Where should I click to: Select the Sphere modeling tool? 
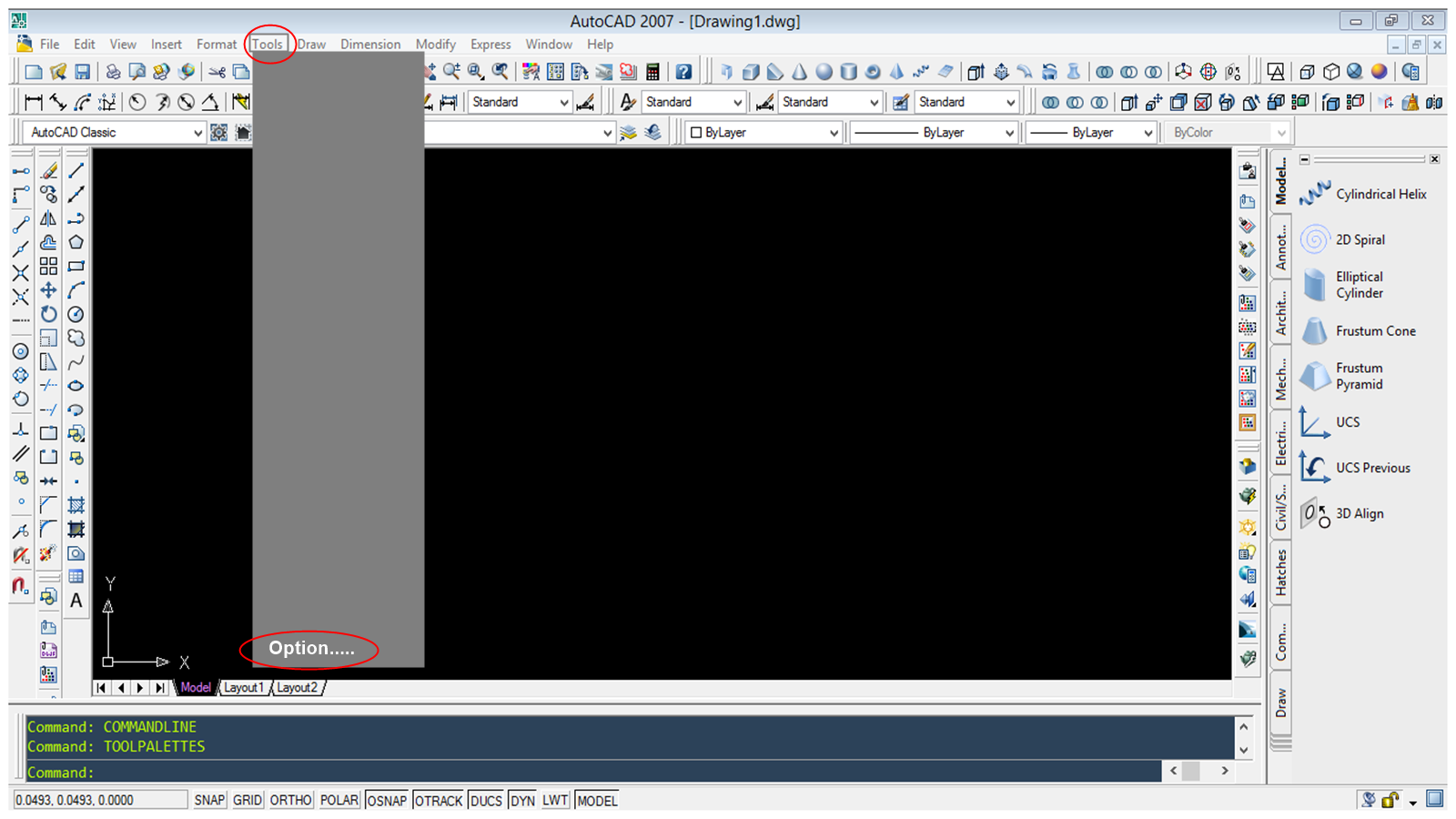coord(824,72)
